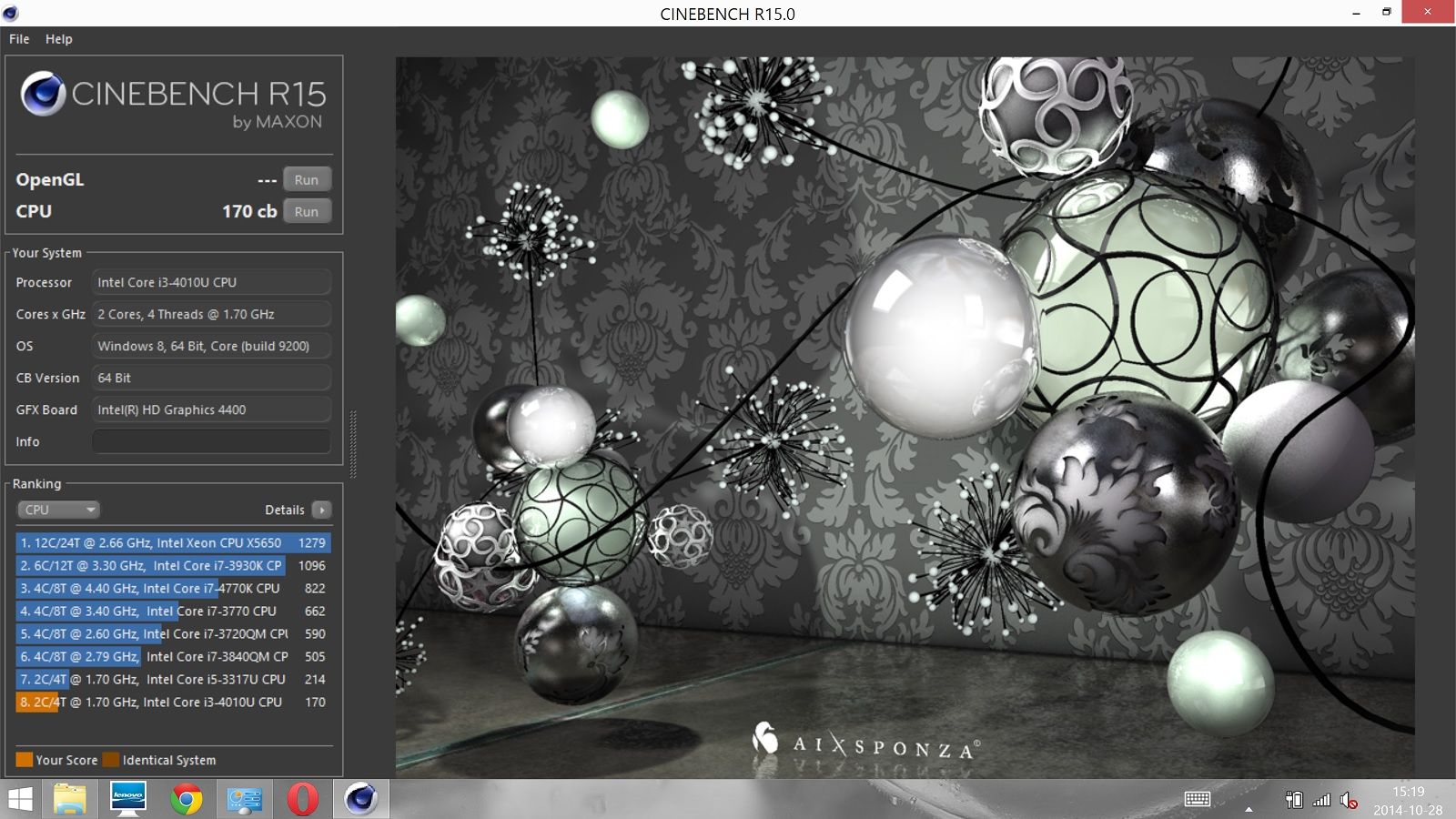Screen dimensions: 1456x819
Task: Run the CPU benchmark
Action: click(x=307, y=211)
